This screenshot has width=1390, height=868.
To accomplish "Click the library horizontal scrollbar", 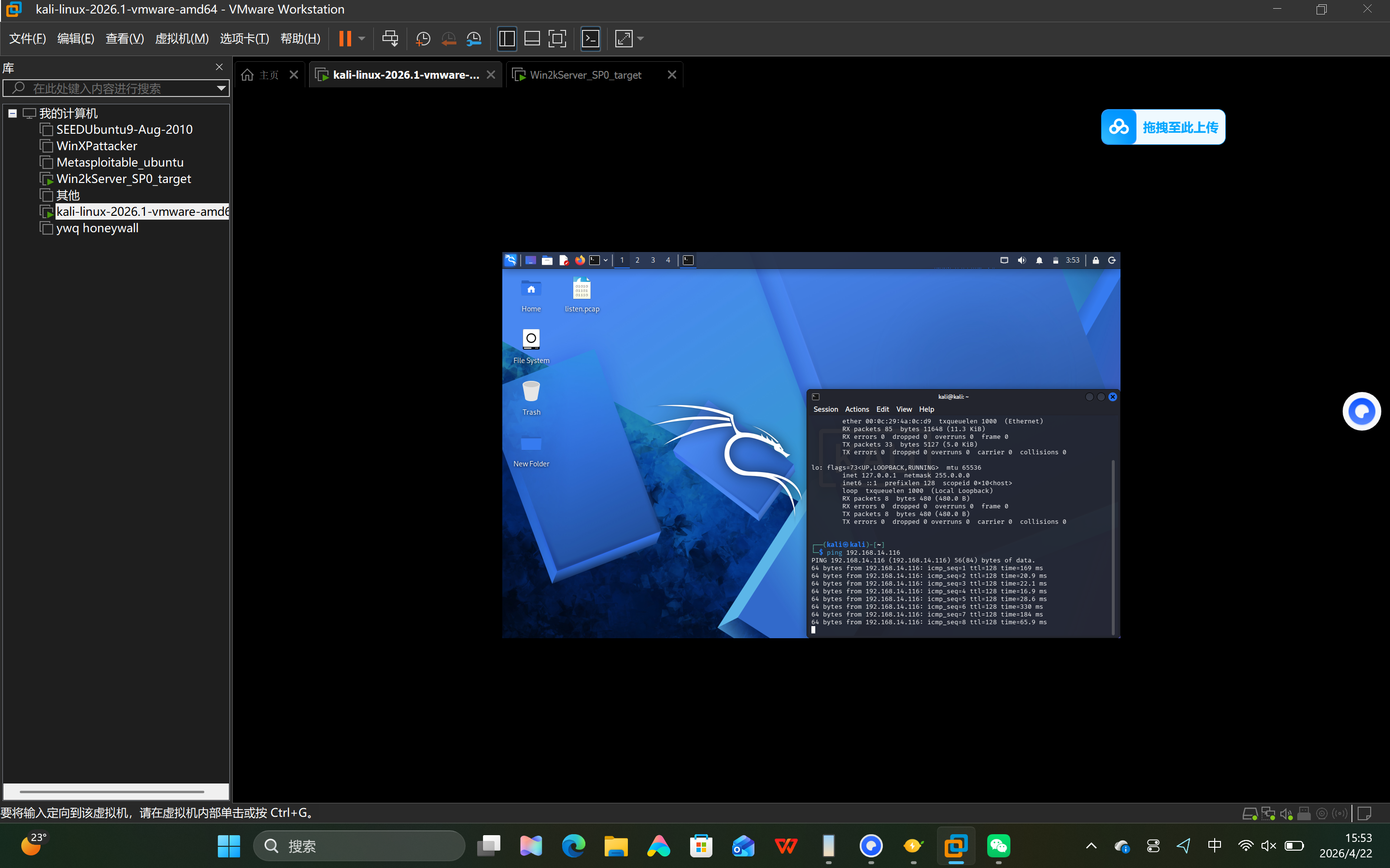I will (x=112, y=792).
